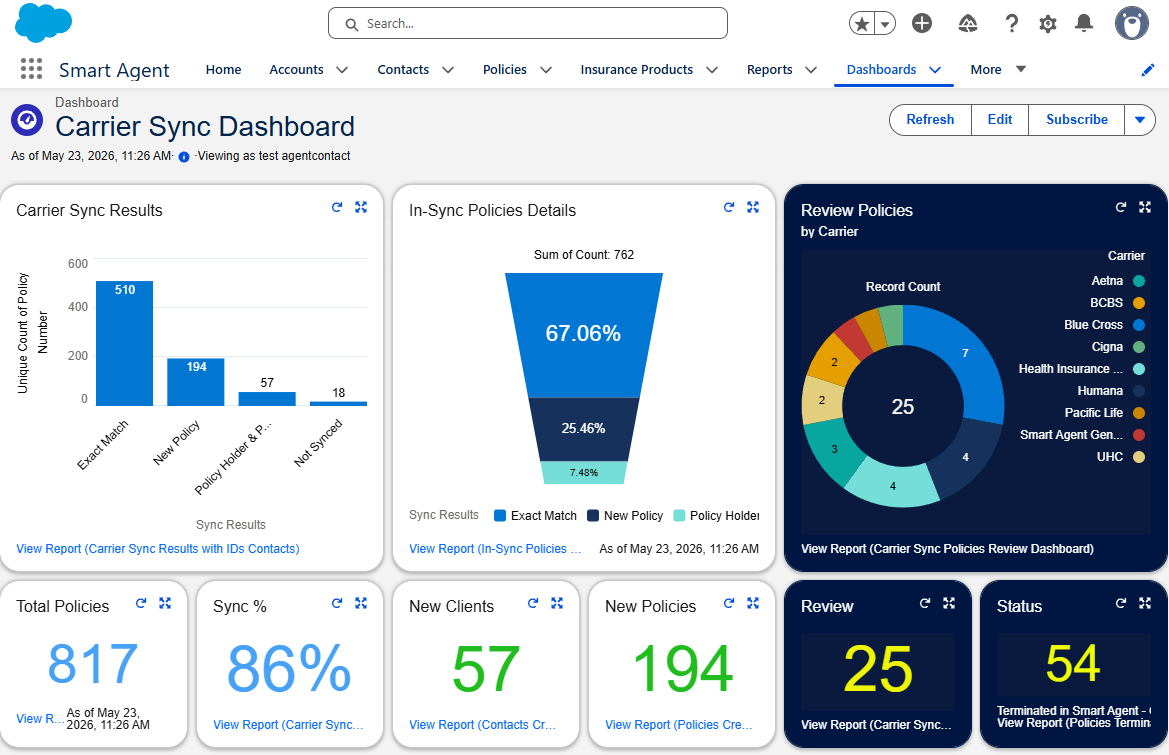Open the Help question mark

click(x=1012, y=24)
